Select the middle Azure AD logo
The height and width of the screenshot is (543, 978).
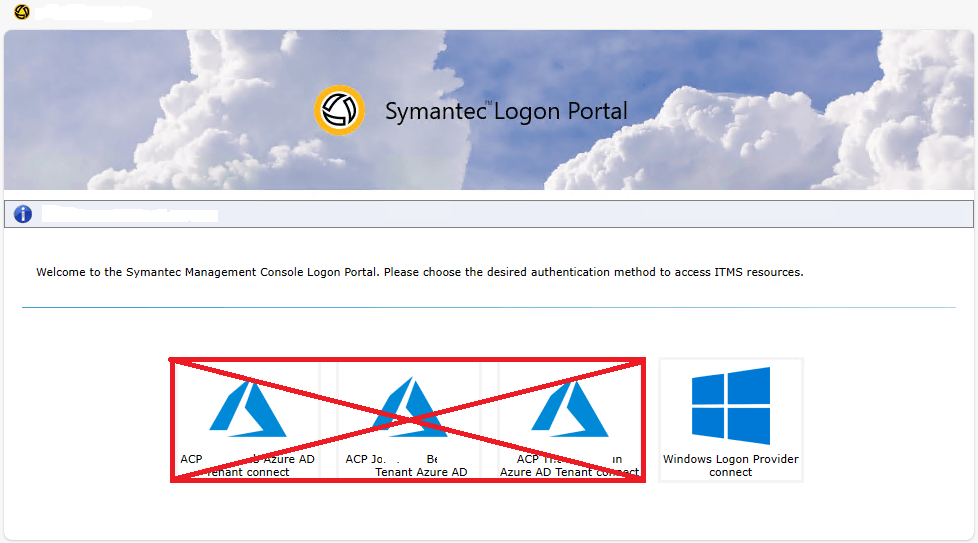409,407
